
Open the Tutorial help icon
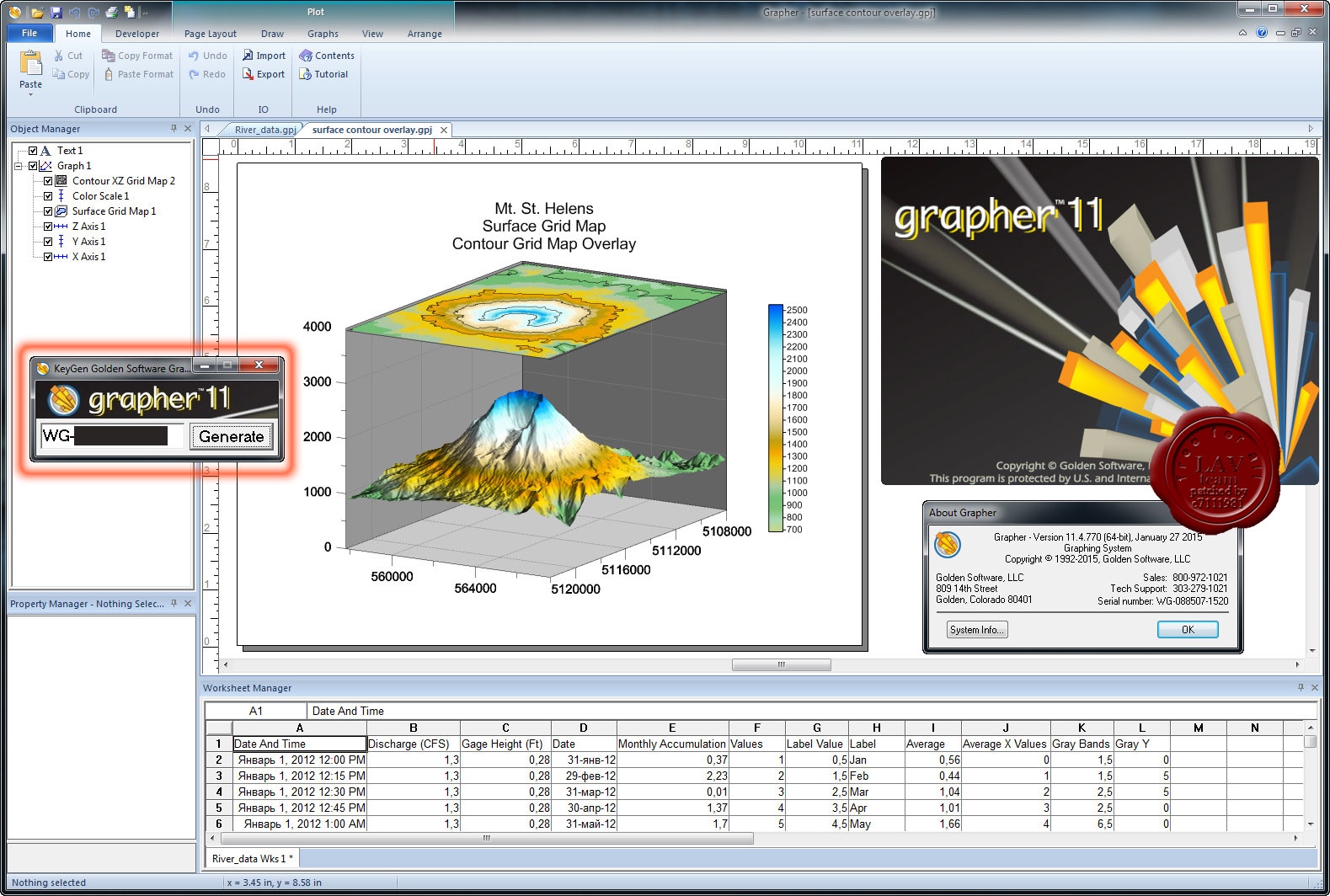click(306, 74)
